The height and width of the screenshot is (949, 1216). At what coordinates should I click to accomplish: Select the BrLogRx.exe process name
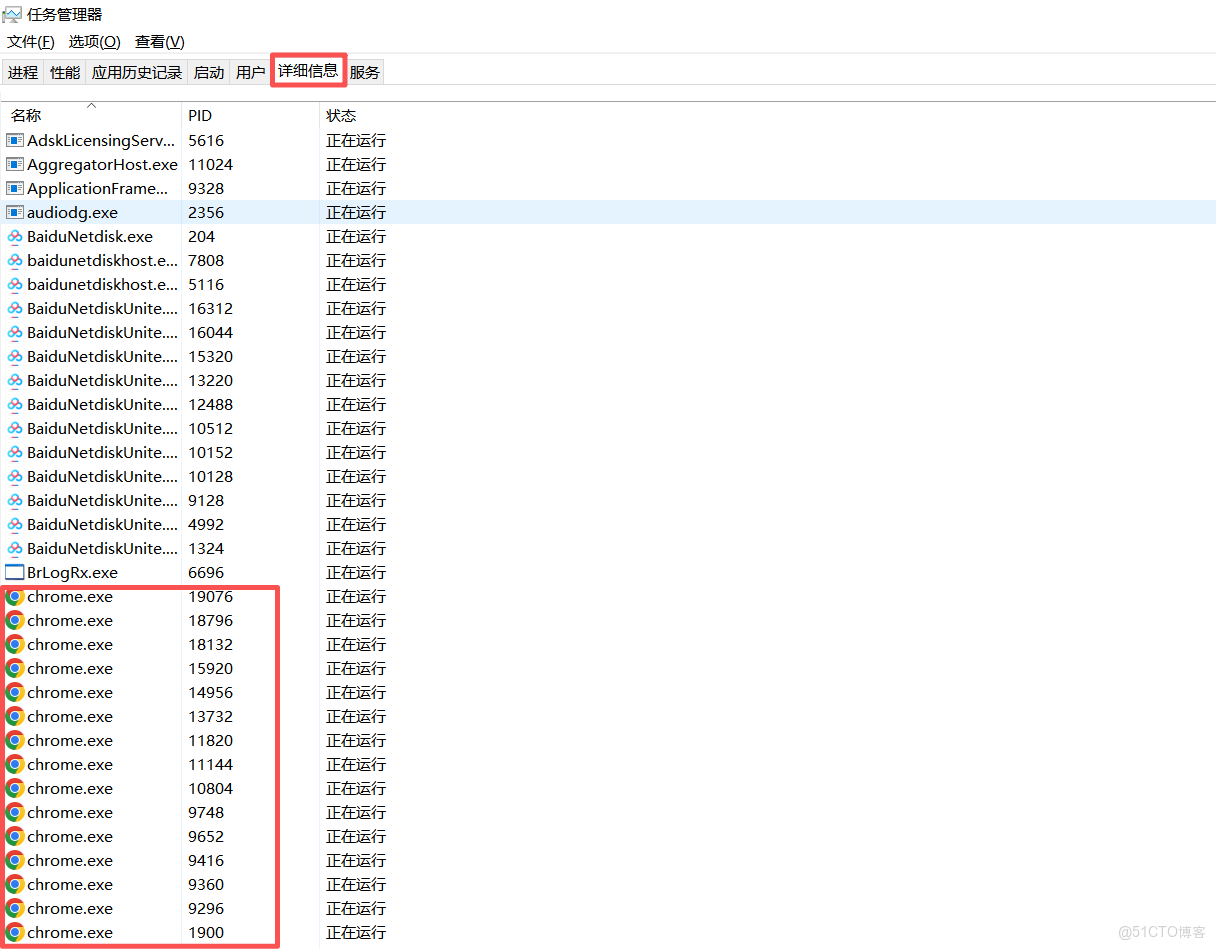click(x=72, y=572)
